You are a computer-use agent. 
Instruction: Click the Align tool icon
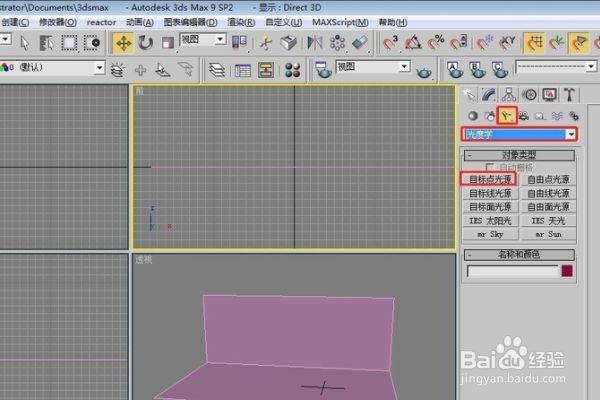(360, 43)
